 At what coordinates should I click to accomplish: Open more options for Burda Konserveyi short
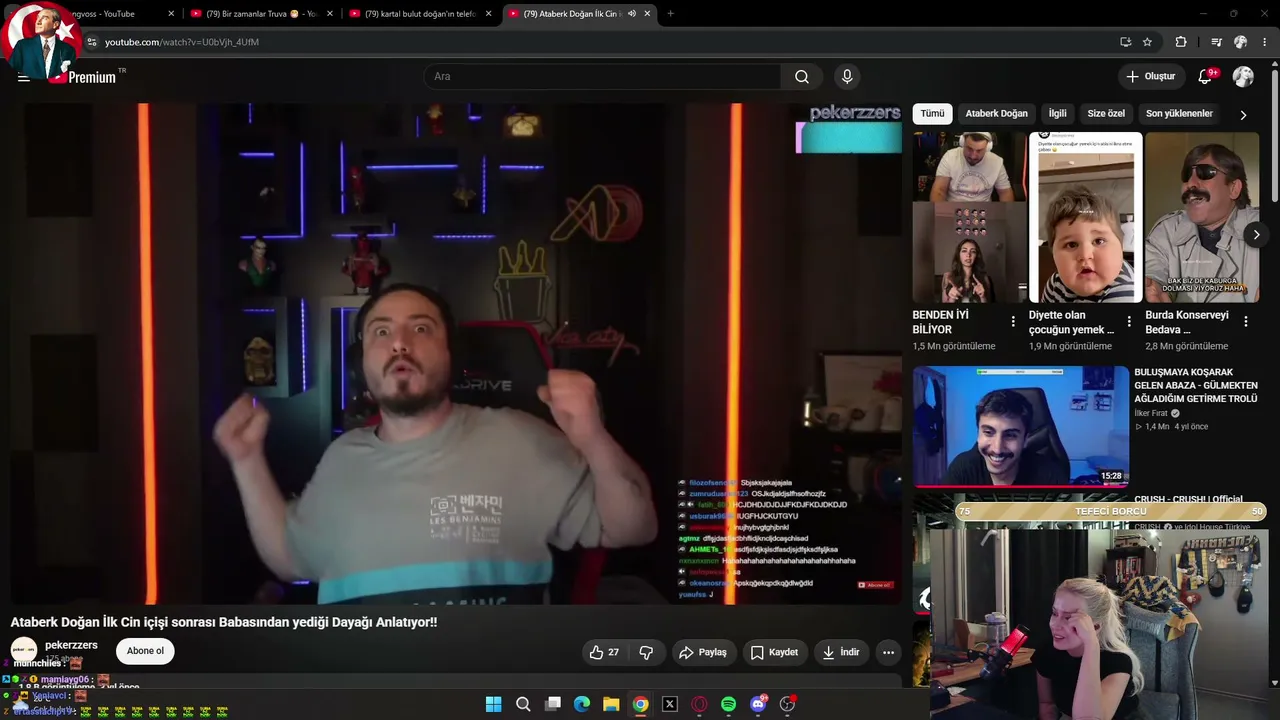(1246, 322)
